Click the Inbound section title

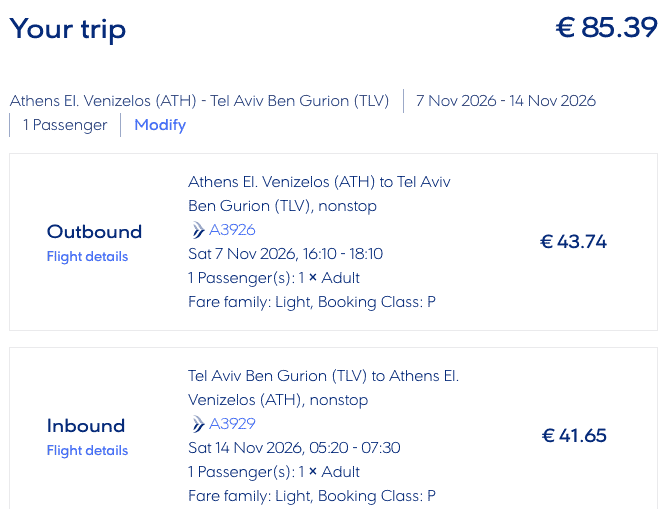86,425
